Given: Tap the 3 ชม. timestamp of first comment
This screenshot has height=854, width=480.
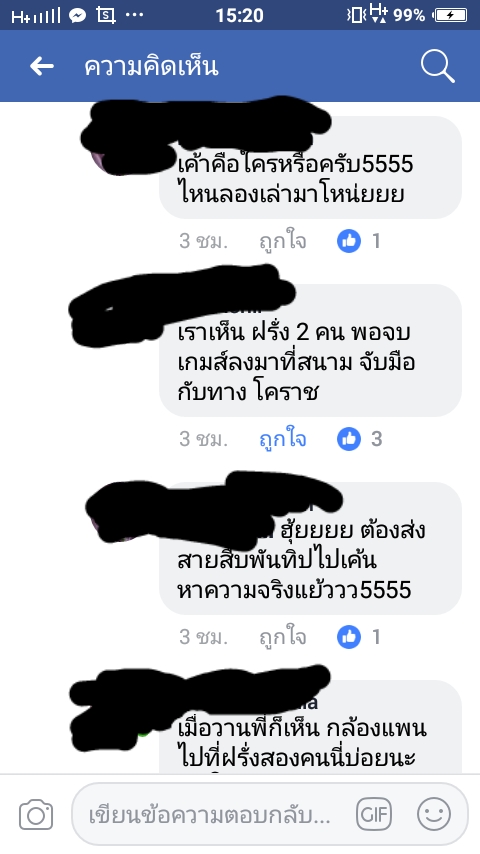Looking at the screenshot, I should [x=203, y=241].
